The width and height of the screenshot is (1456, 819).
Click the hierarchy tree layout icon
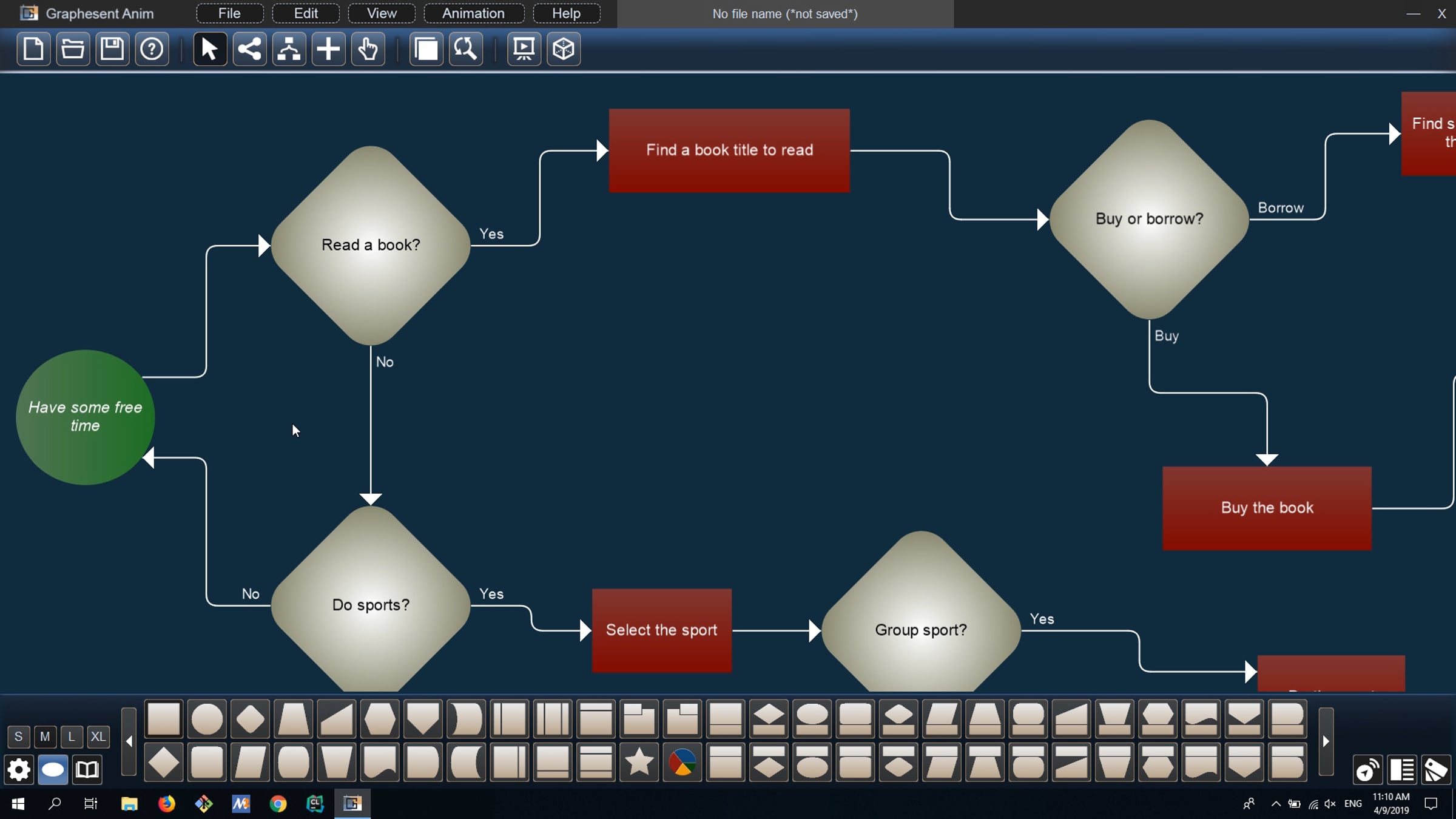click(289, 49)
